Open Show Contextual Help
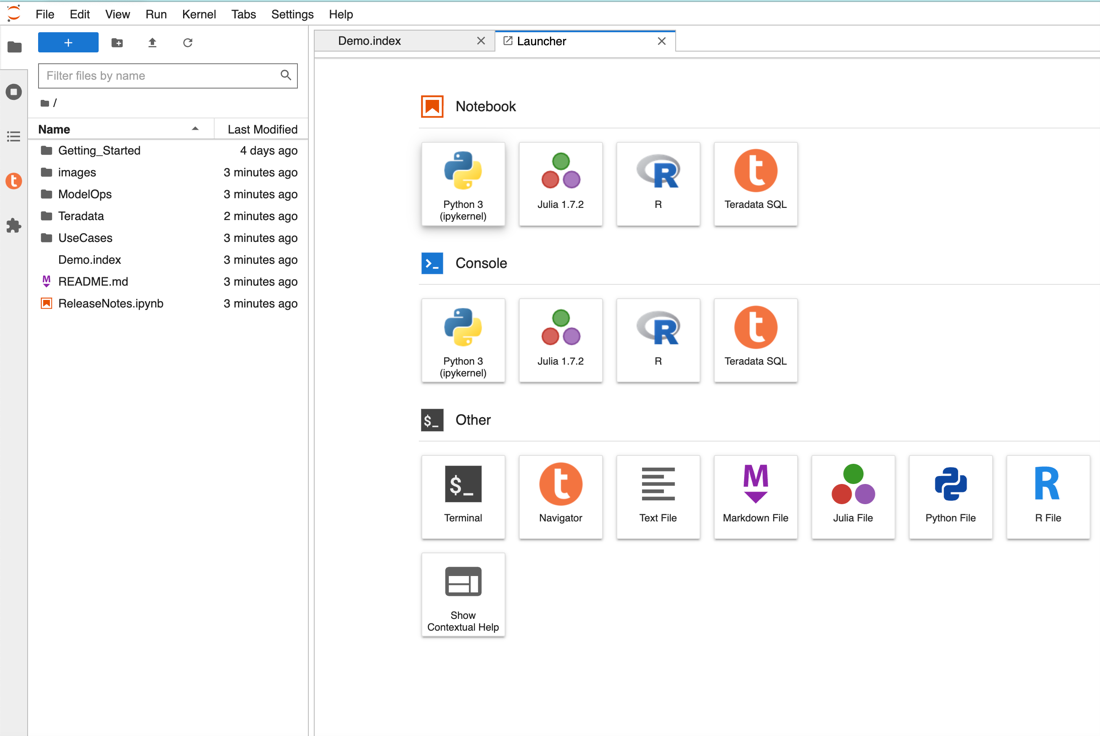This screenshot has width=1100, height=736. pyautogui.click(x=463, y=594)
